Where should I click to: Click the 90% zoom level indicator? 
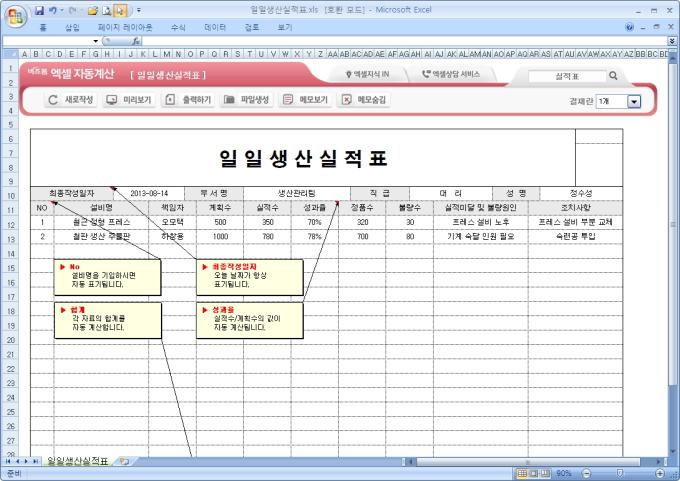tap(563, 473)
